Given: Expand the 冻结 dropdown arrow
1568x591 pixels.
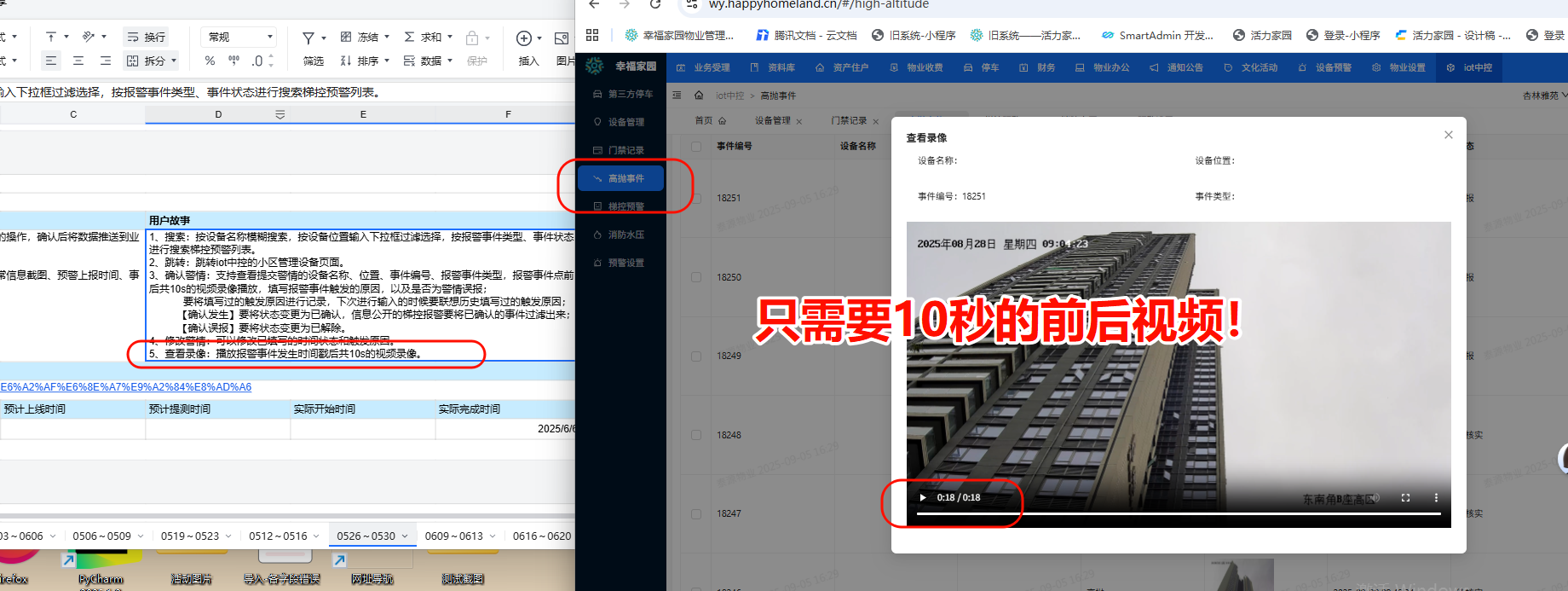Looking at the screenshot, I should click(387, 37).
